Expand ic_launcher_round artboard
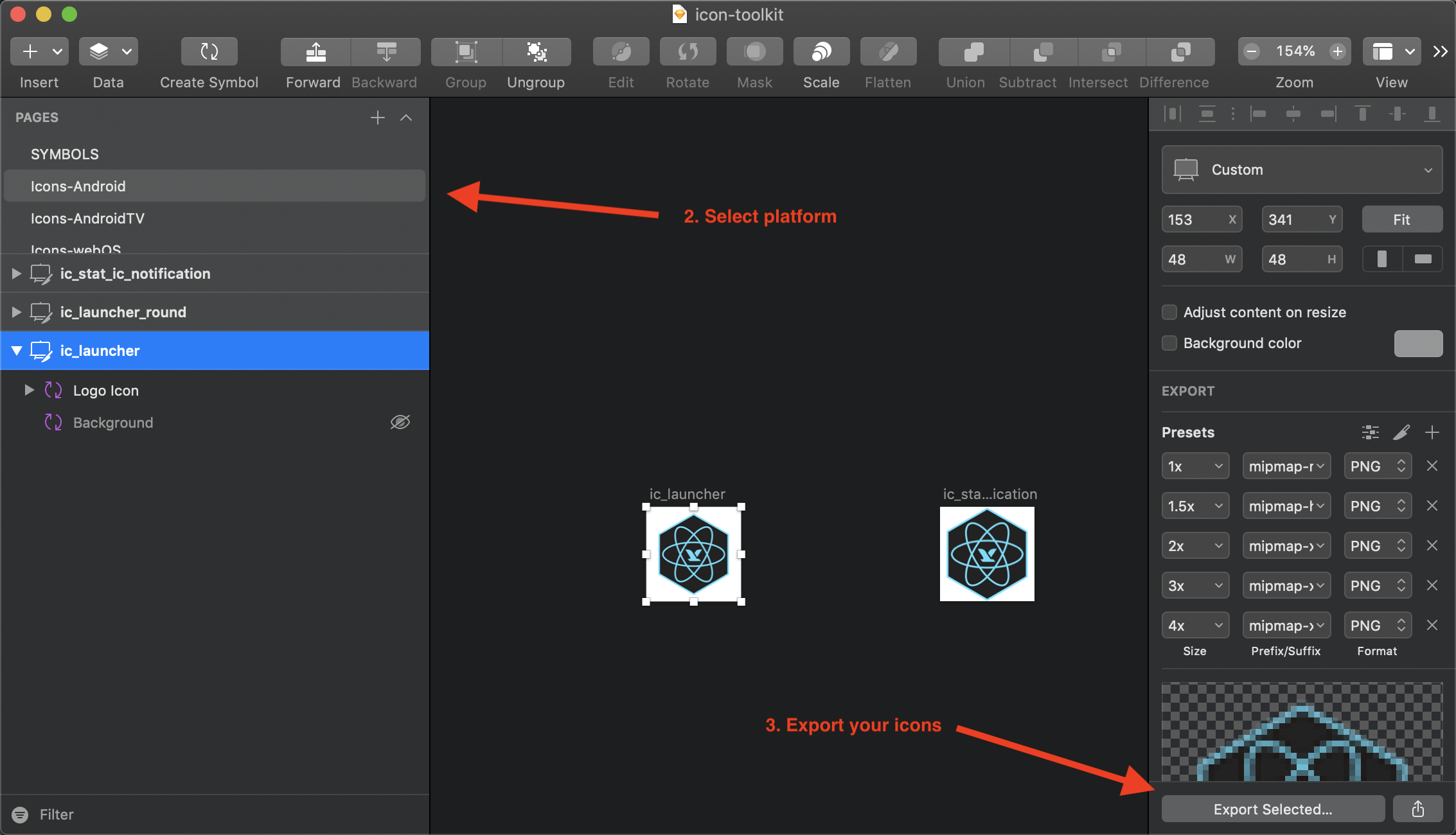The height and width of the screenshot is (835, 1456). tap(17, 312)
